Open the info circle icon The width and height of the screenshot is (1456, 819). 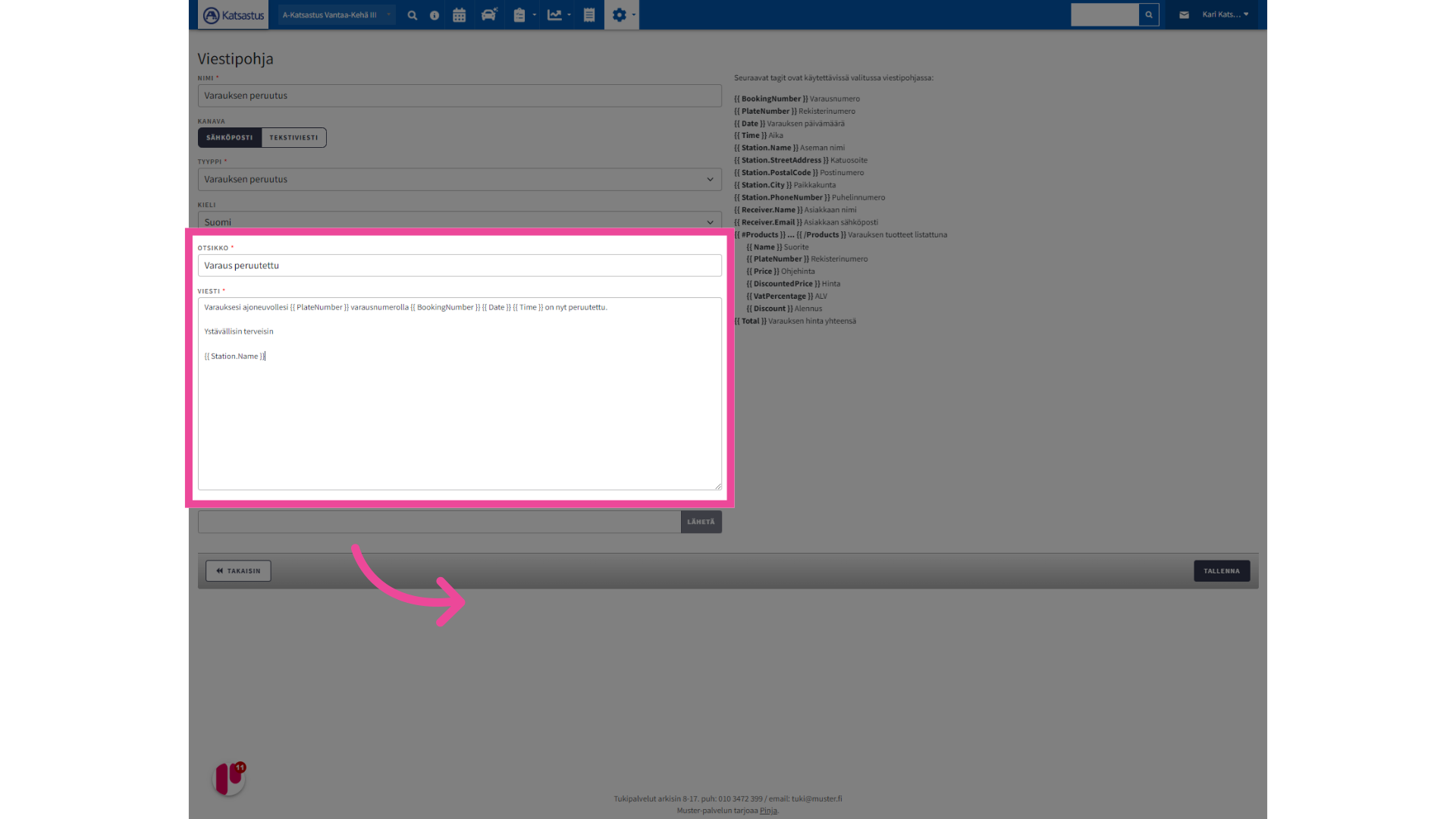(x=435, y=15)
